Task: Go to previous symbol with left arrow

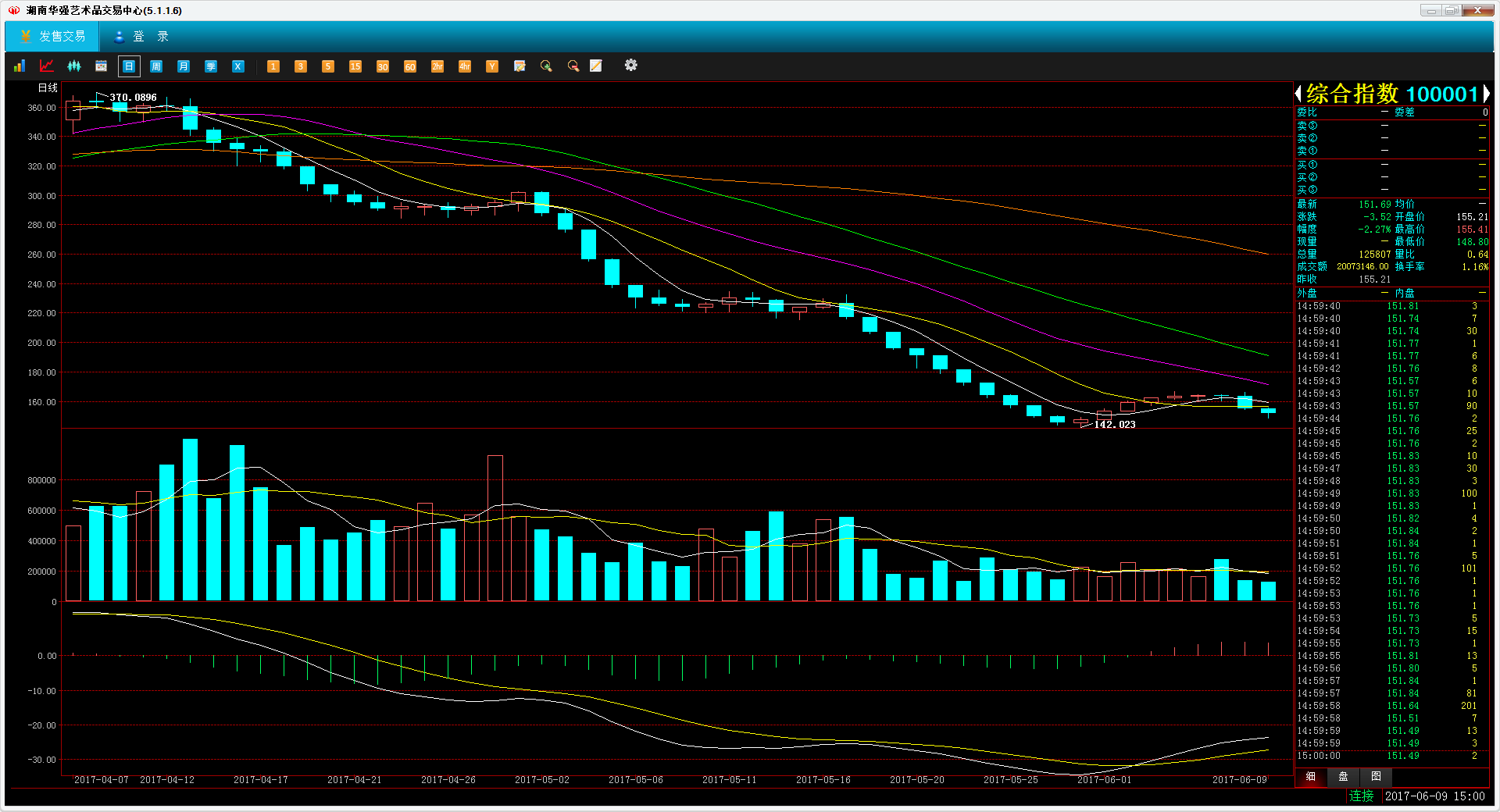Action: click(x=1298, y=94)
